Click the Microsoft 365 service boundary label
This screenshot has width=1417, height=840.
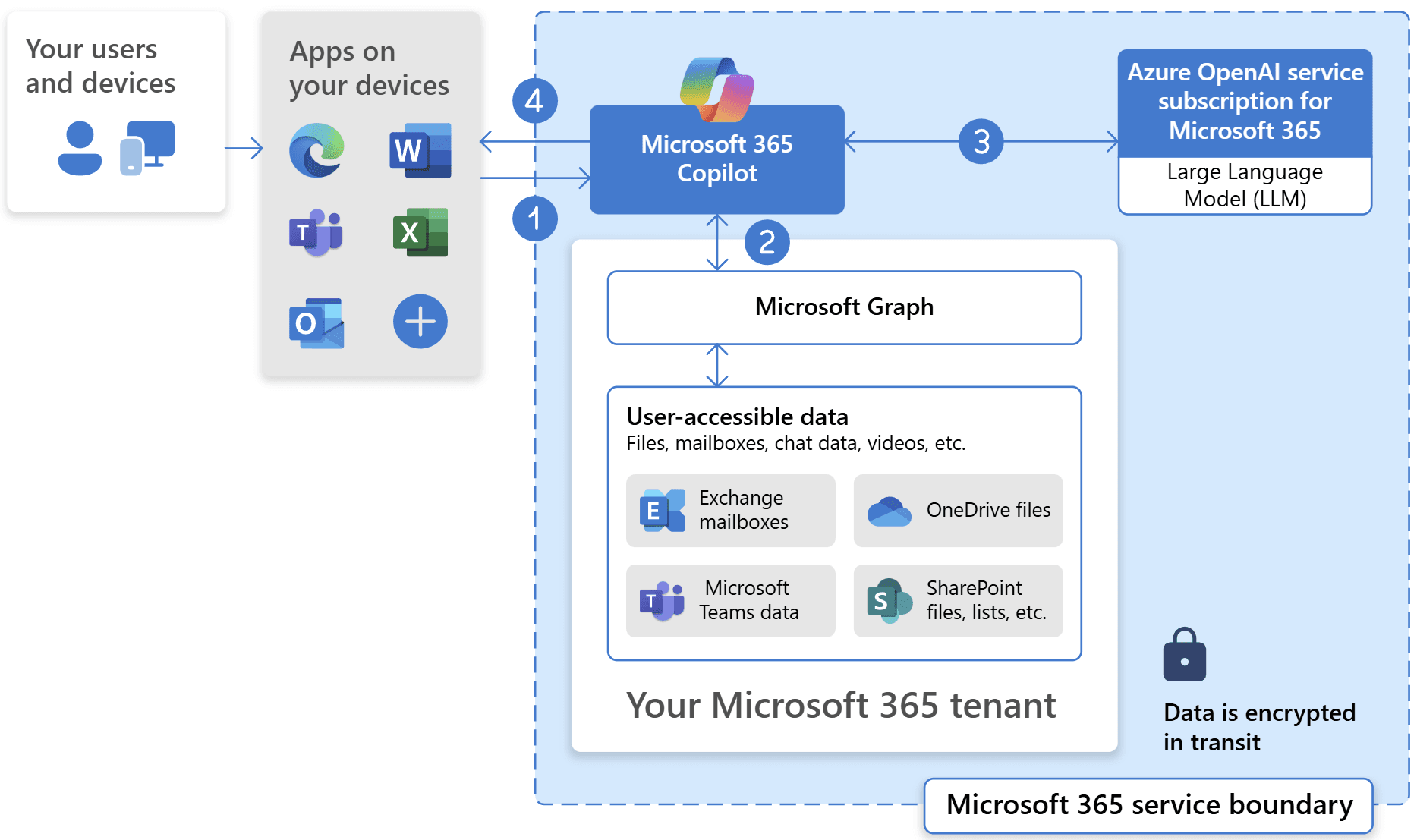pos(1148,805)
